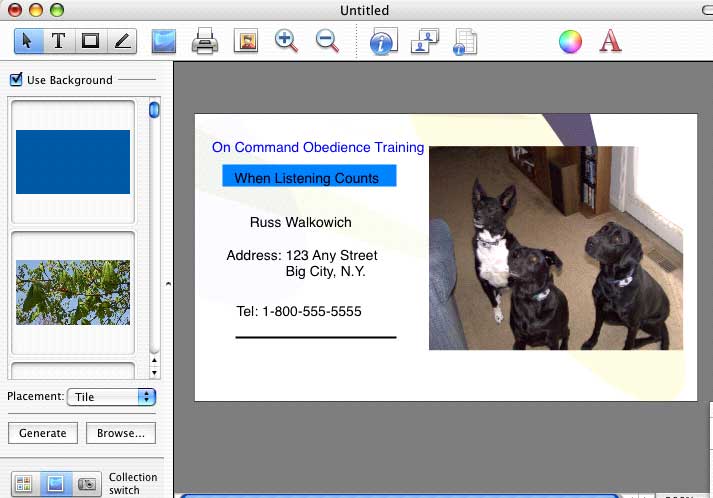The image size is (713, 498).
Task: Click the window toolbar toggle pill
Action: (707, 10)
